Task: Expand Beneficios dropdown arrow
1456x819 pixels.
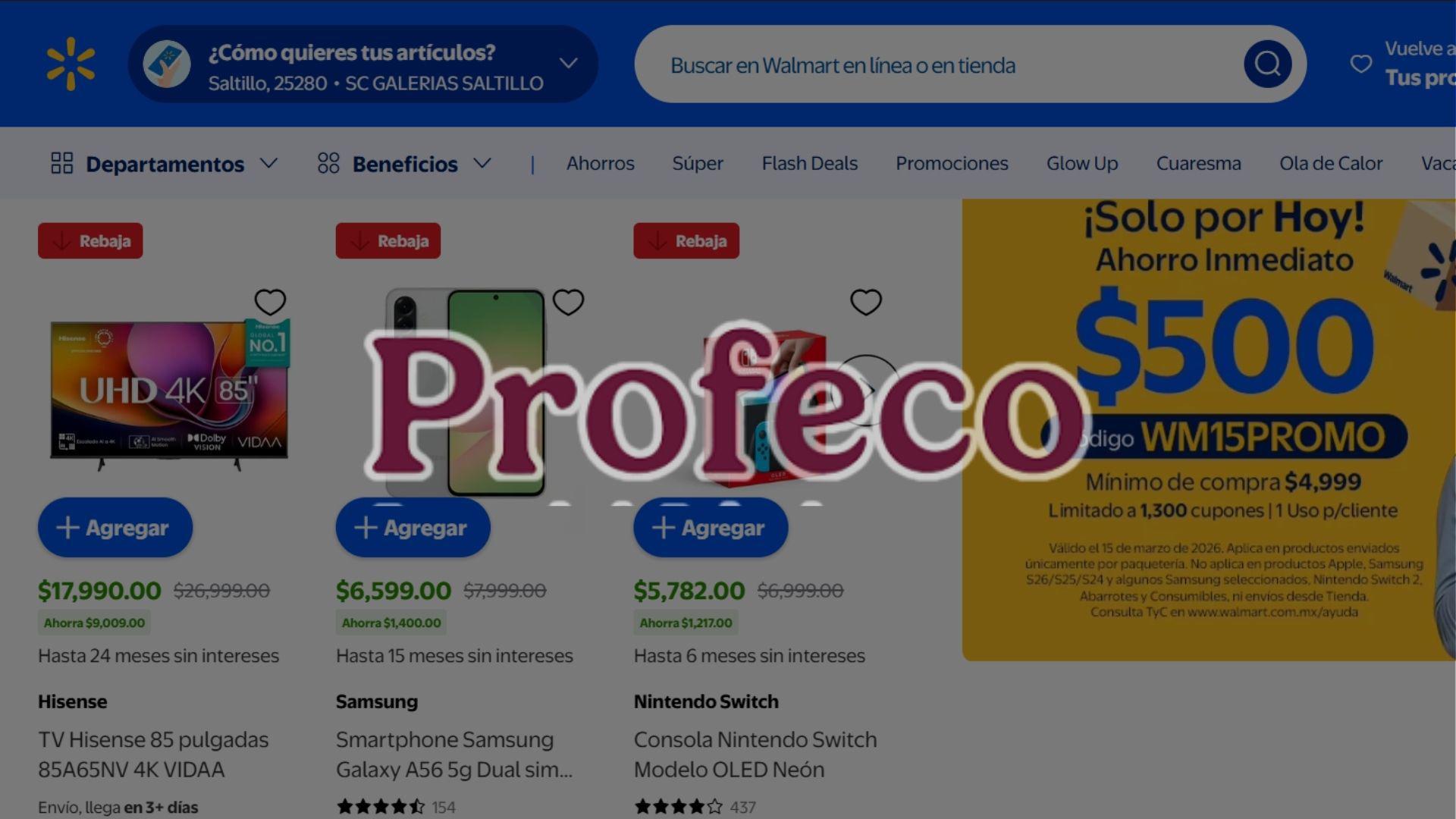Action: tap(482, 163)
